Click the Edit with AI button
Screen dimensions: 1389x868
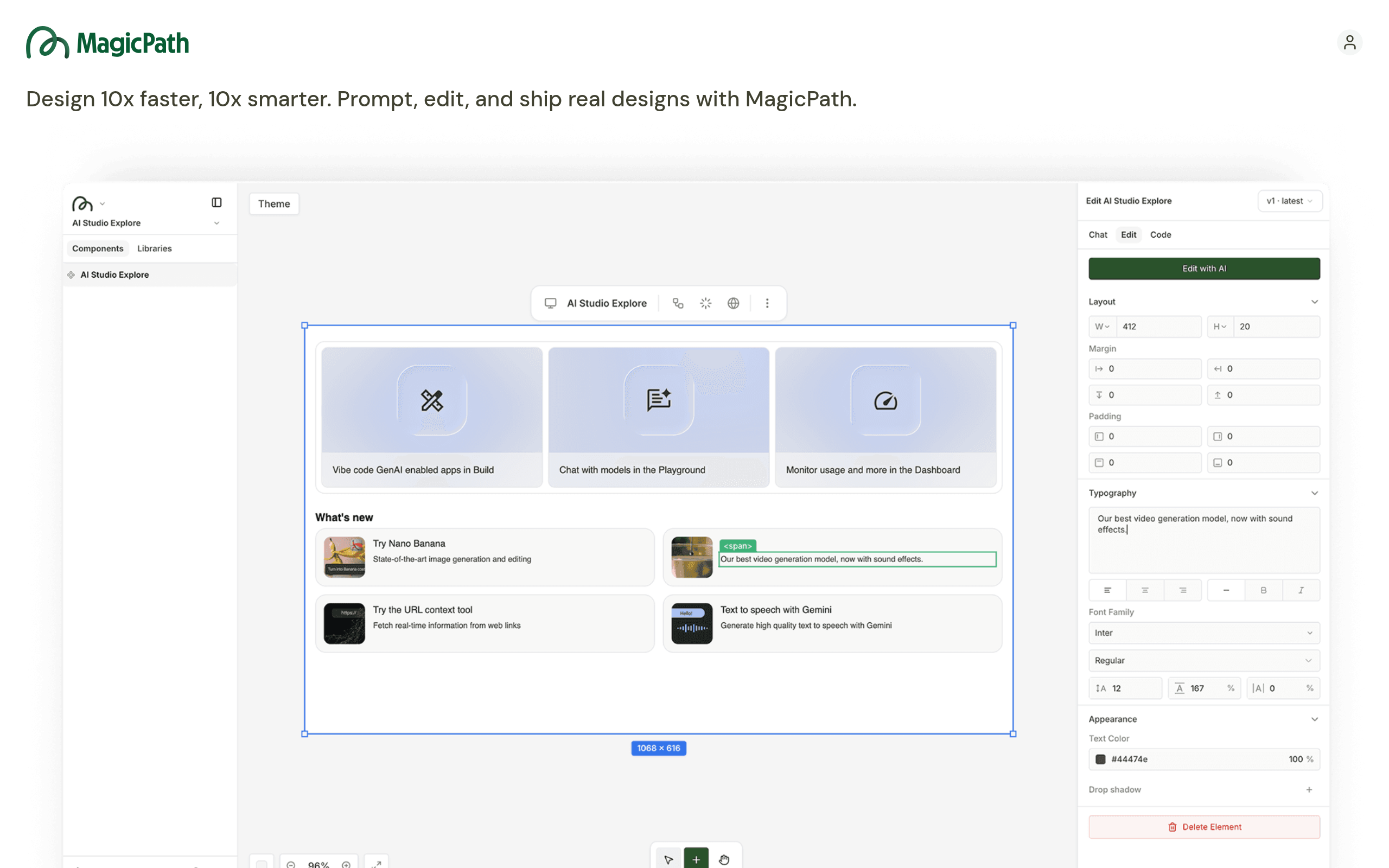(1203, 269)
